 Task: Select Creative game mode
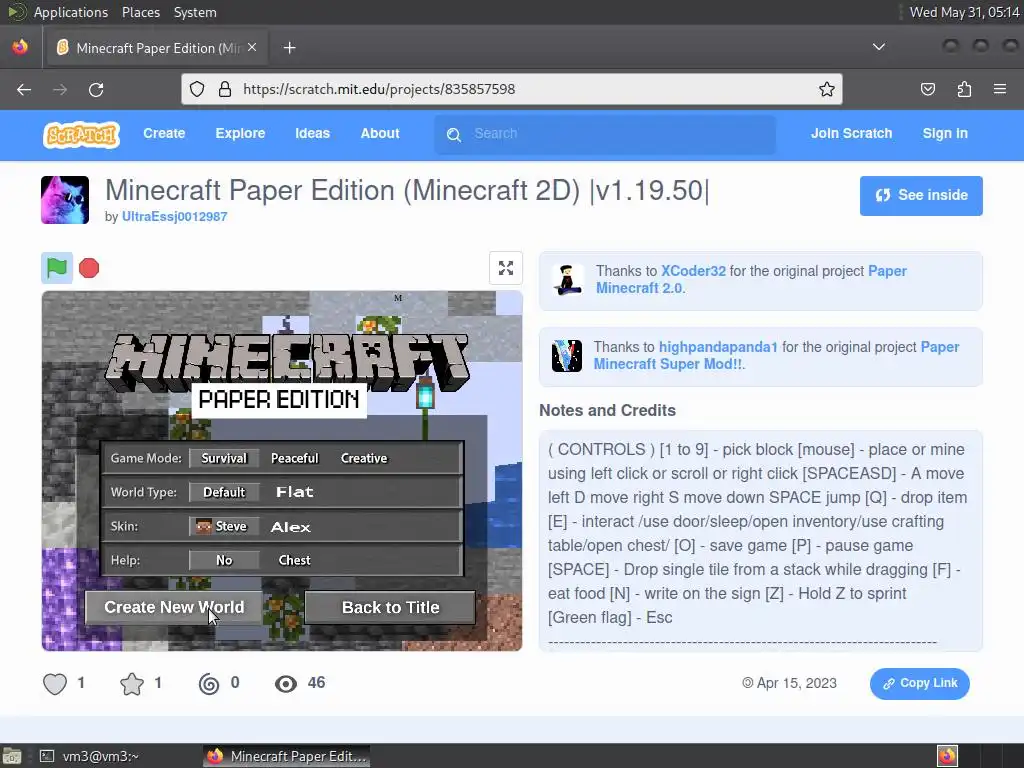point(364,458)
